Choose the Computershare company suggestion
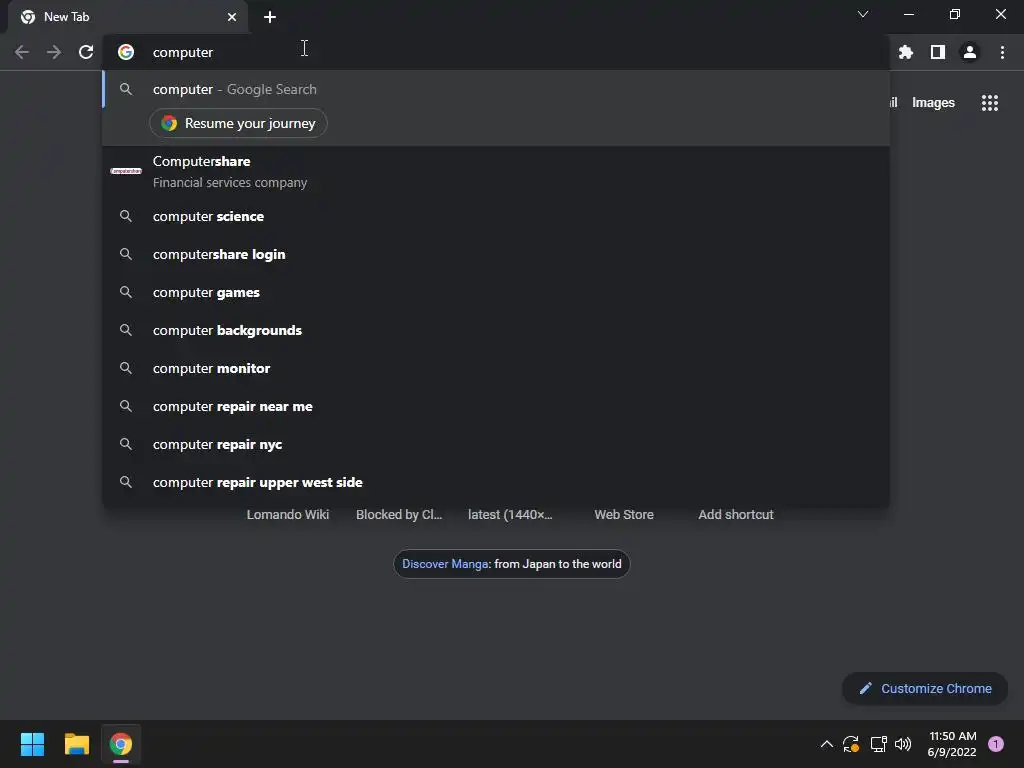Image resolution: width=1024 pixels, height=768 pixels. point(496,171)
